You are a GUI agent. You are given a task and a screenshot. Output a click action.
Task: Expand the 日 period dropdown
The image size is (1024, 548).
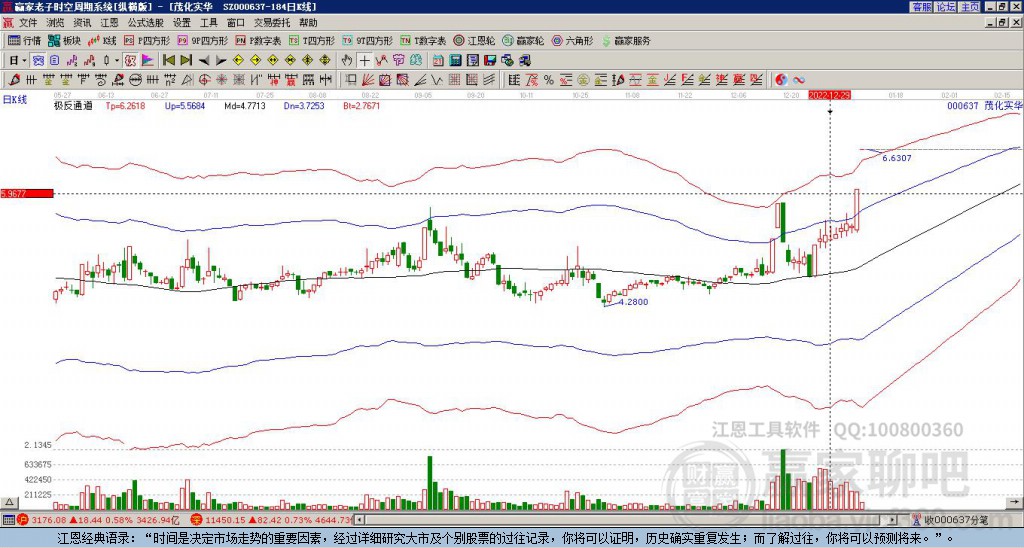tap(26, 60)
